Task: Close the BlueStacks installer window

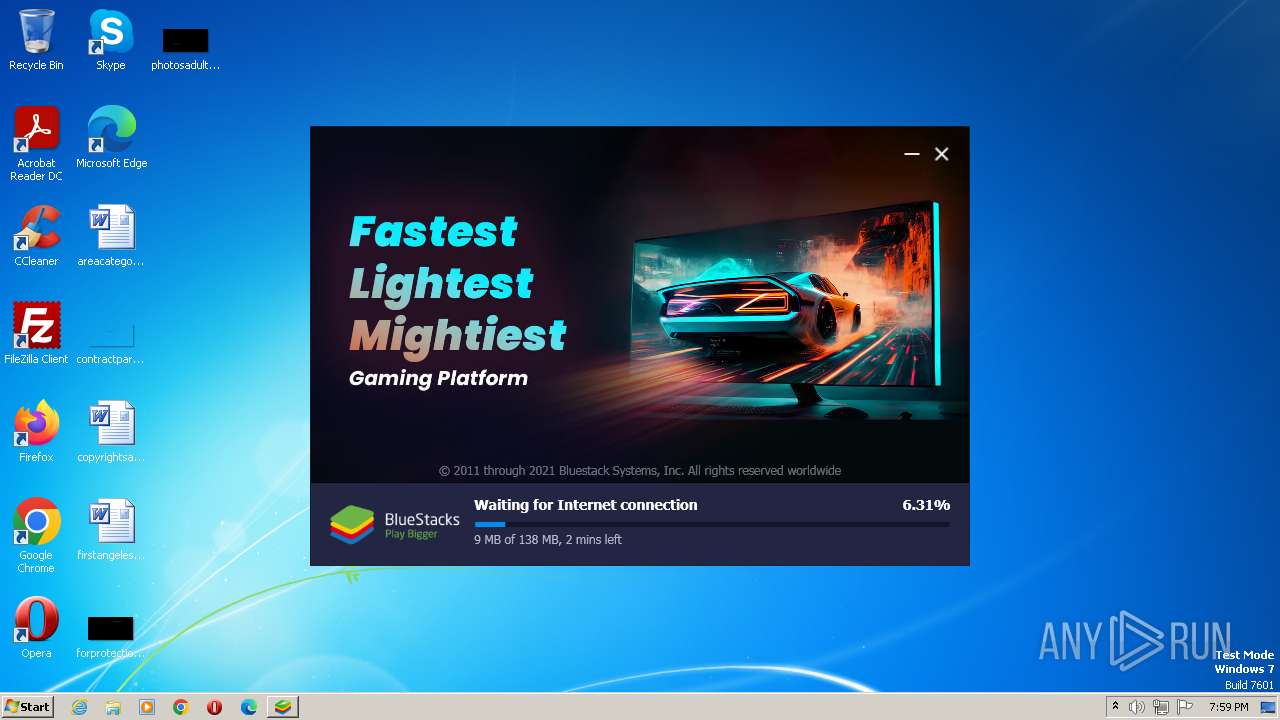Action: point(941,154)
